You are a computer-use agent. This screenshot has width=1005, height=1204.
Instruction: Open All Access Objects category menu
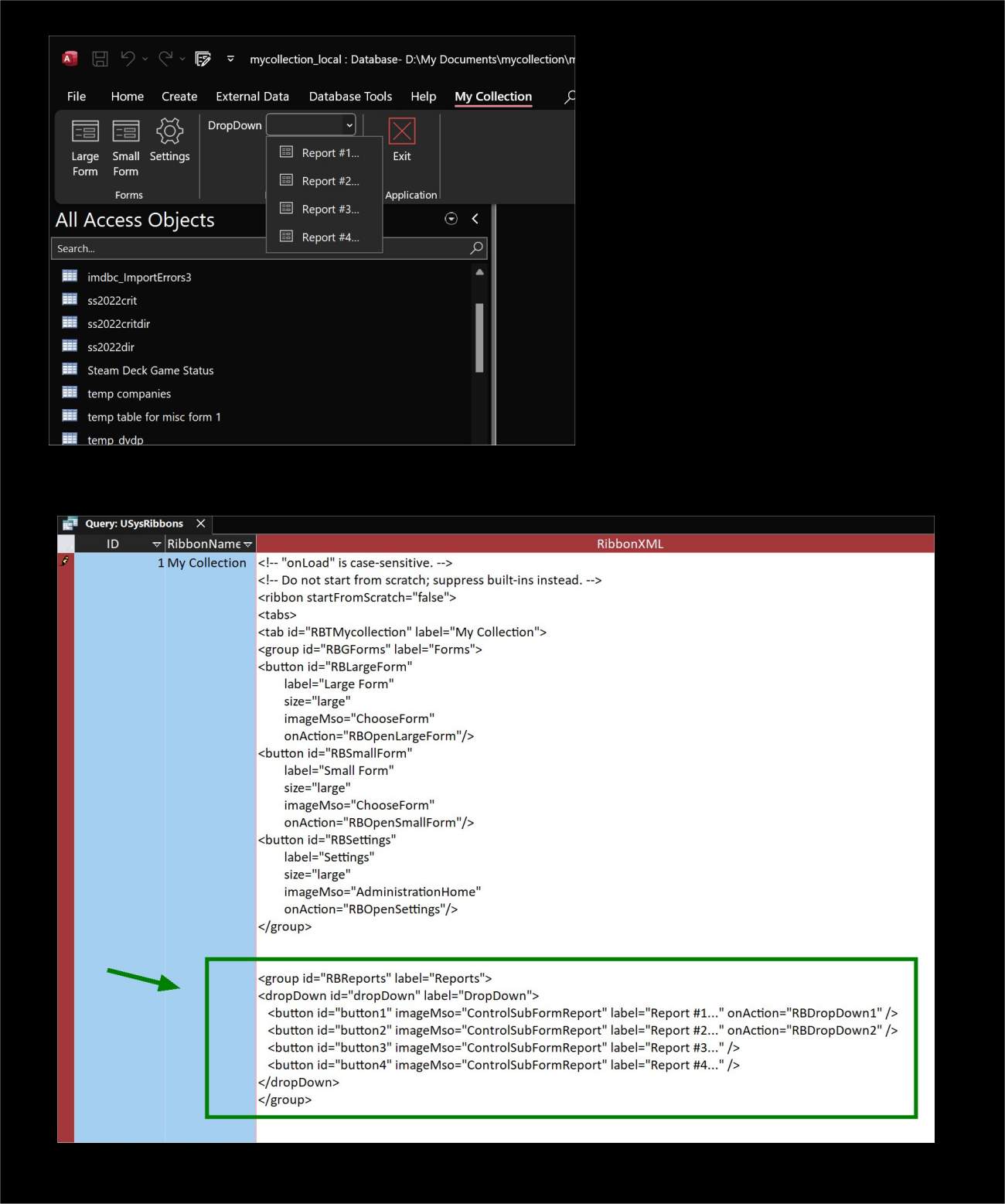[x=451, y=219]
